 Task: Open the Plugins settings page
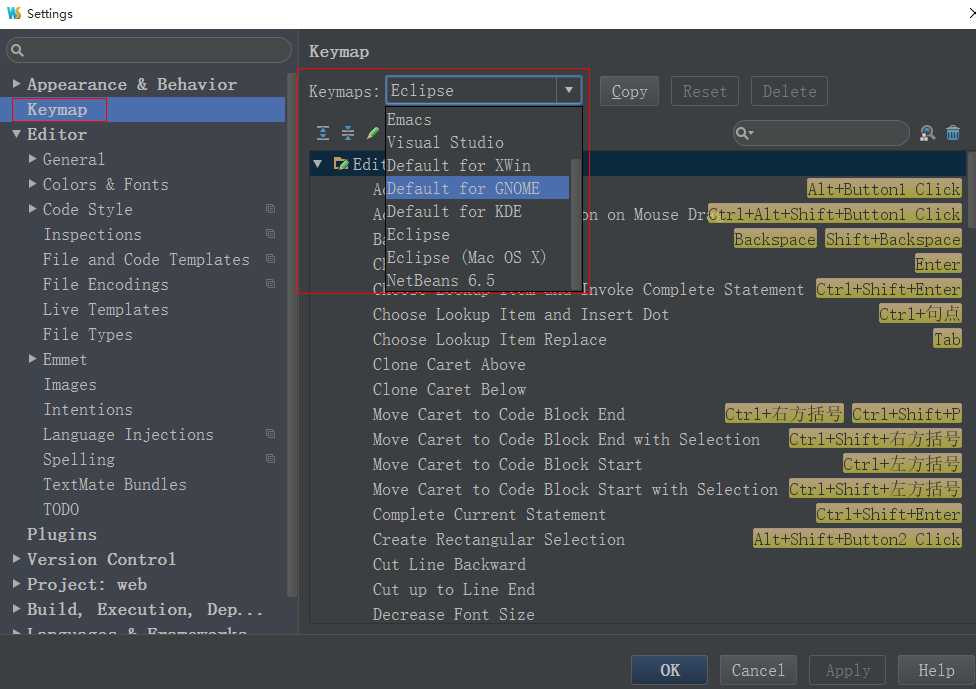pyautogui.click(x=62, y=534)
